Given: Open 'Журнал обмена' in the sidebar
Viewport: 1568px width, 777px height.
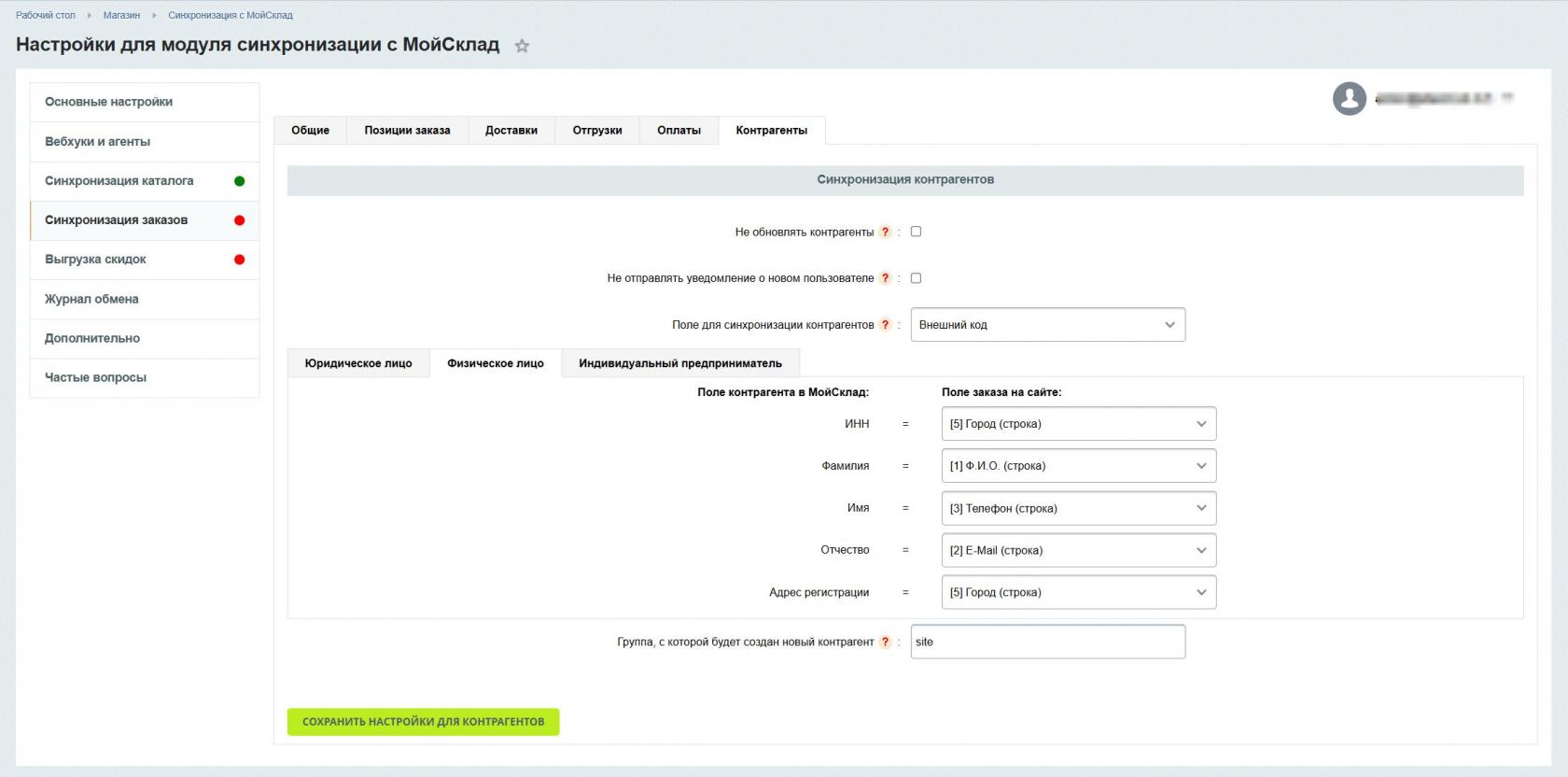Looking at the screenshot, I should pyautogui.click(x=145, y=299).
